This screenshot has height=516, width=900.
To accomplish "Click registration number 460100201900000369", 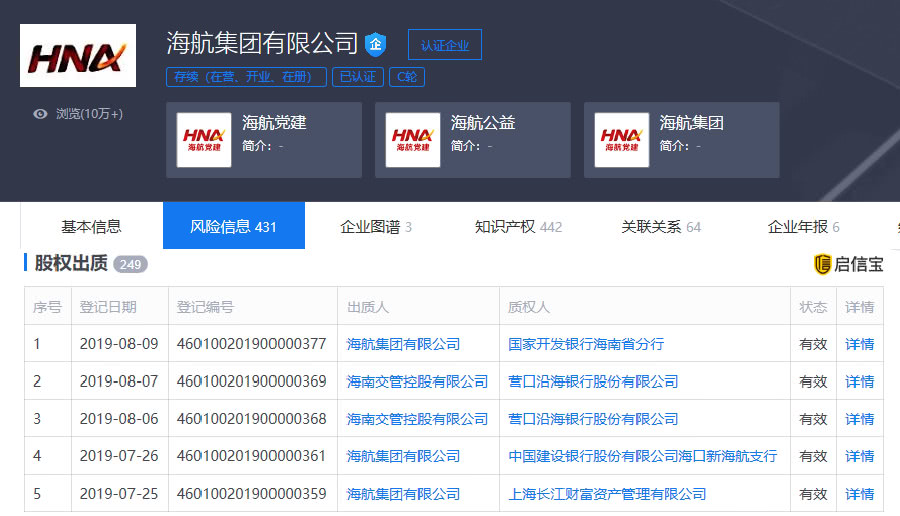I will 251,381.
